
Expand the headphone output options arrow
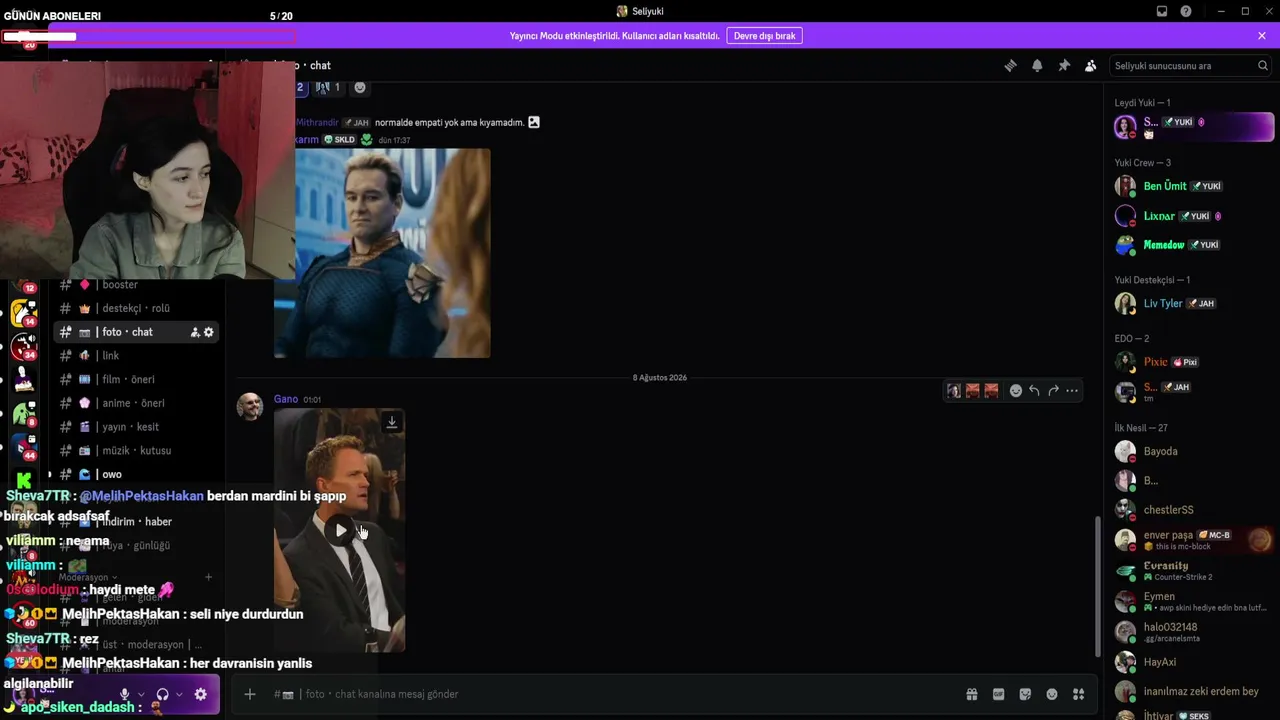coord(180,694)
